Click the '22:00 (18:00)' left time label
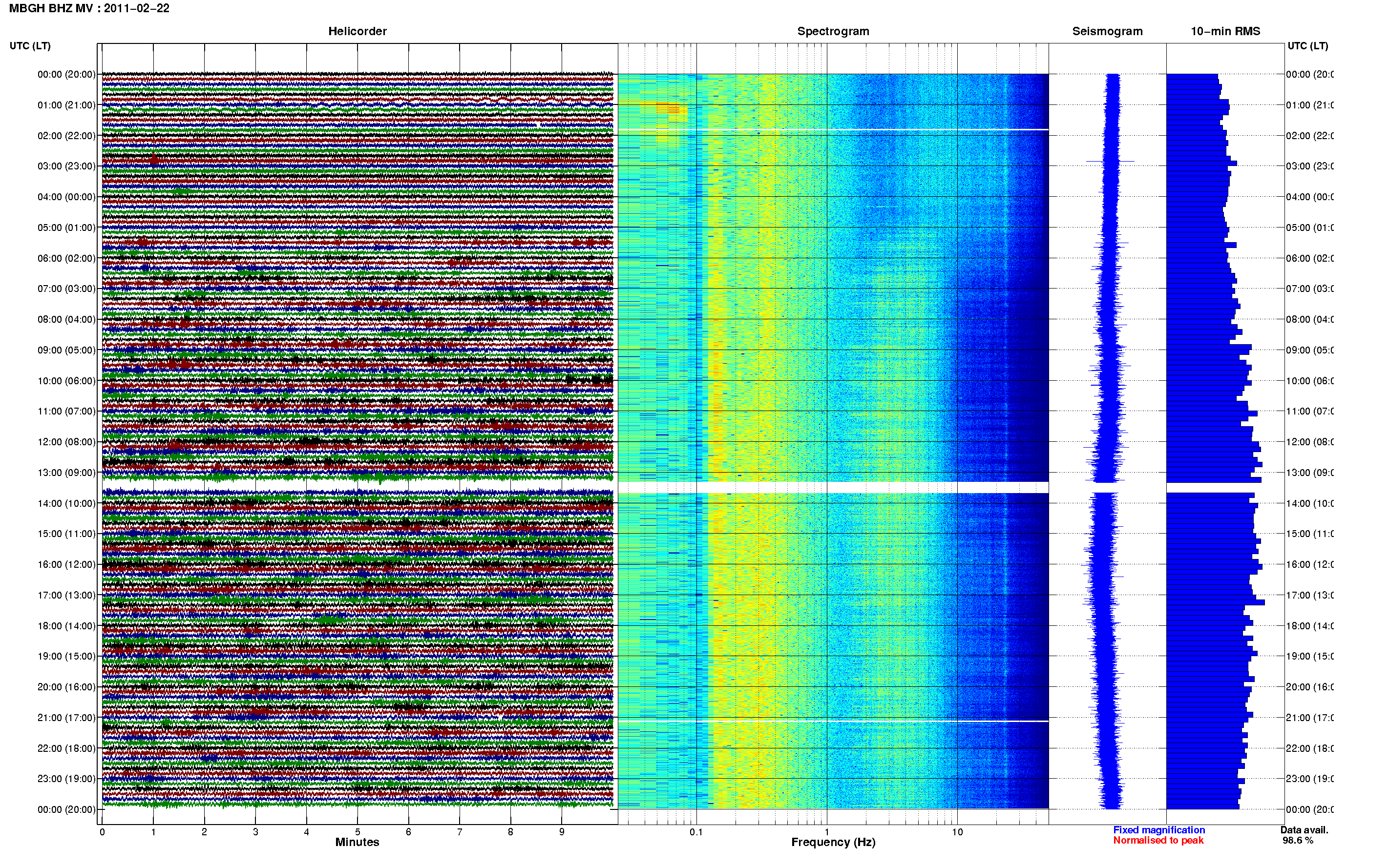Viewport: 1389px width, 868px height. 66,748
